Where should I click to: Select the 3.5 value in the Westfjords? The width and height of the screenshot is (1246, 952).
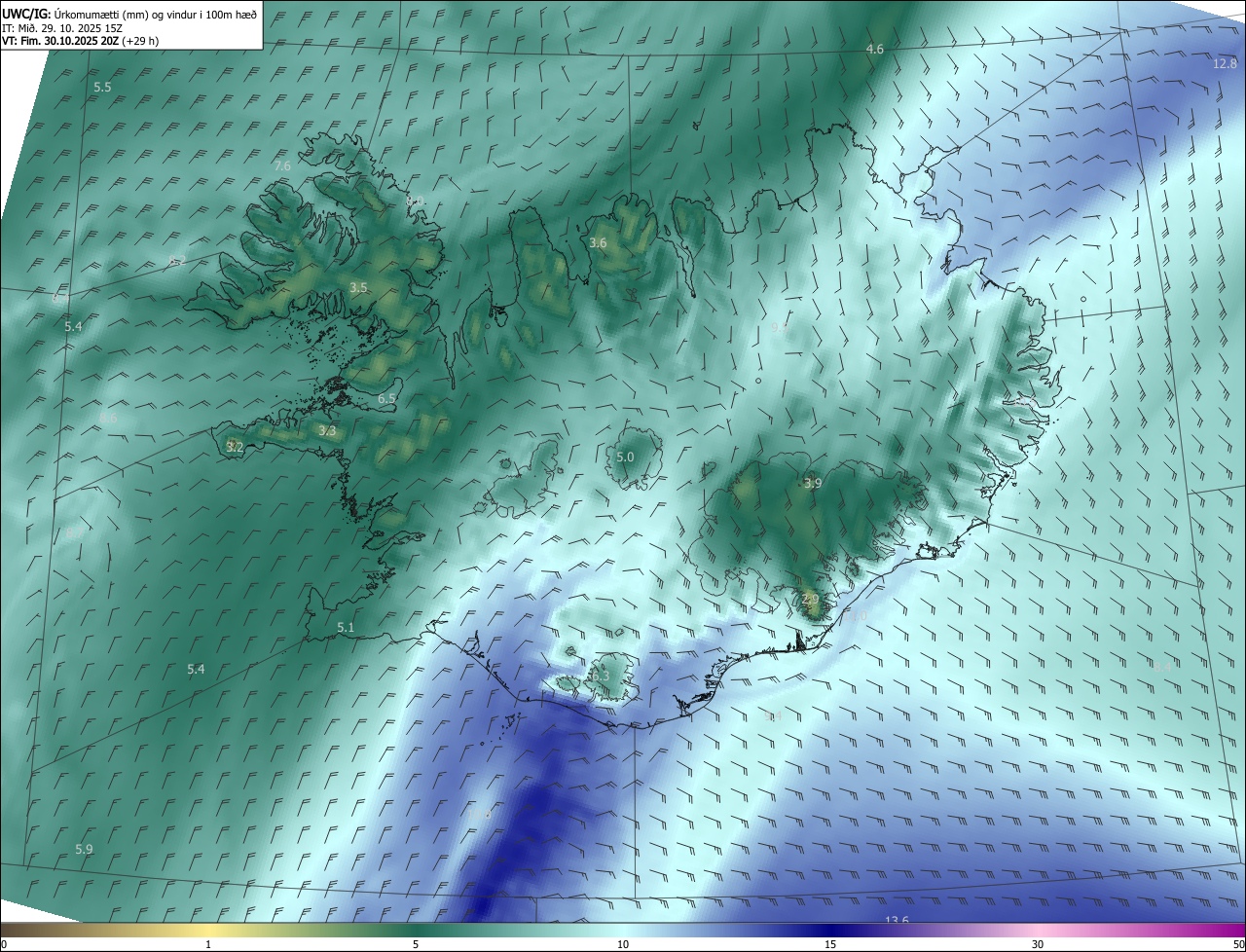pyautogui.click(x=358, y=288)
